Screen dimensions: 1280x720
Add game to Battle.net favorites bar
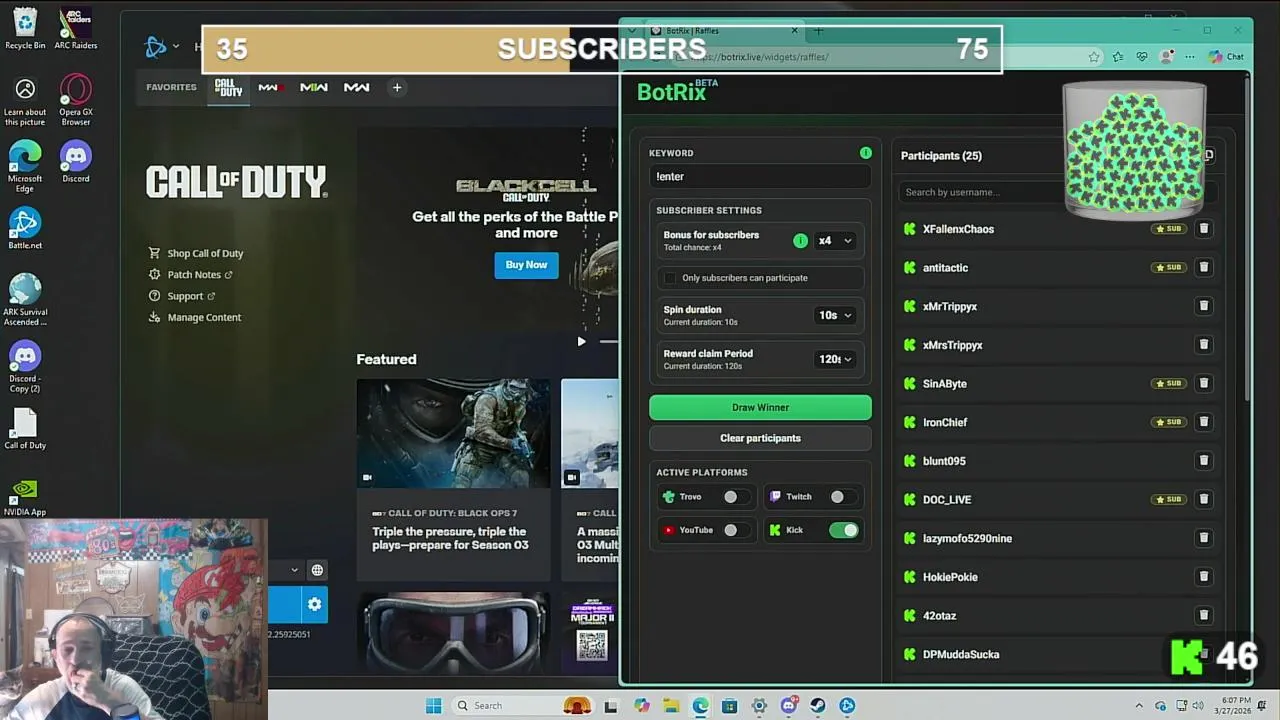click(x=397, y=88)
